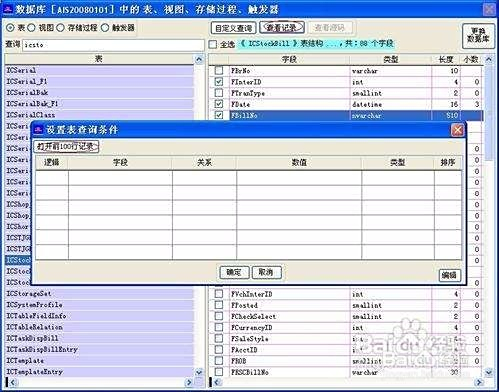This screenshot has width=499, height=392.
Task: Click the main window title bar icon
Action: 7,9
